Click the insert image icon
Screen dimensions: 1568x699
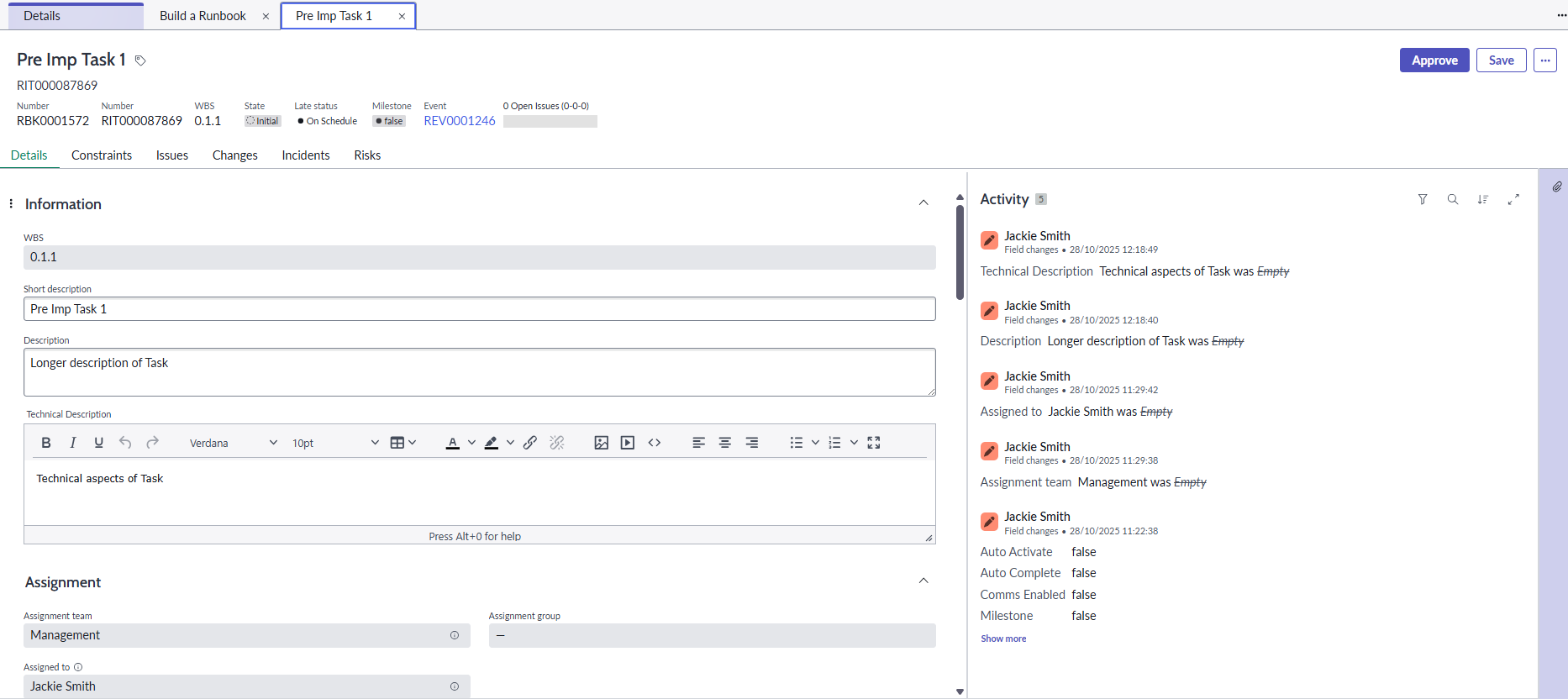[601, 443]
